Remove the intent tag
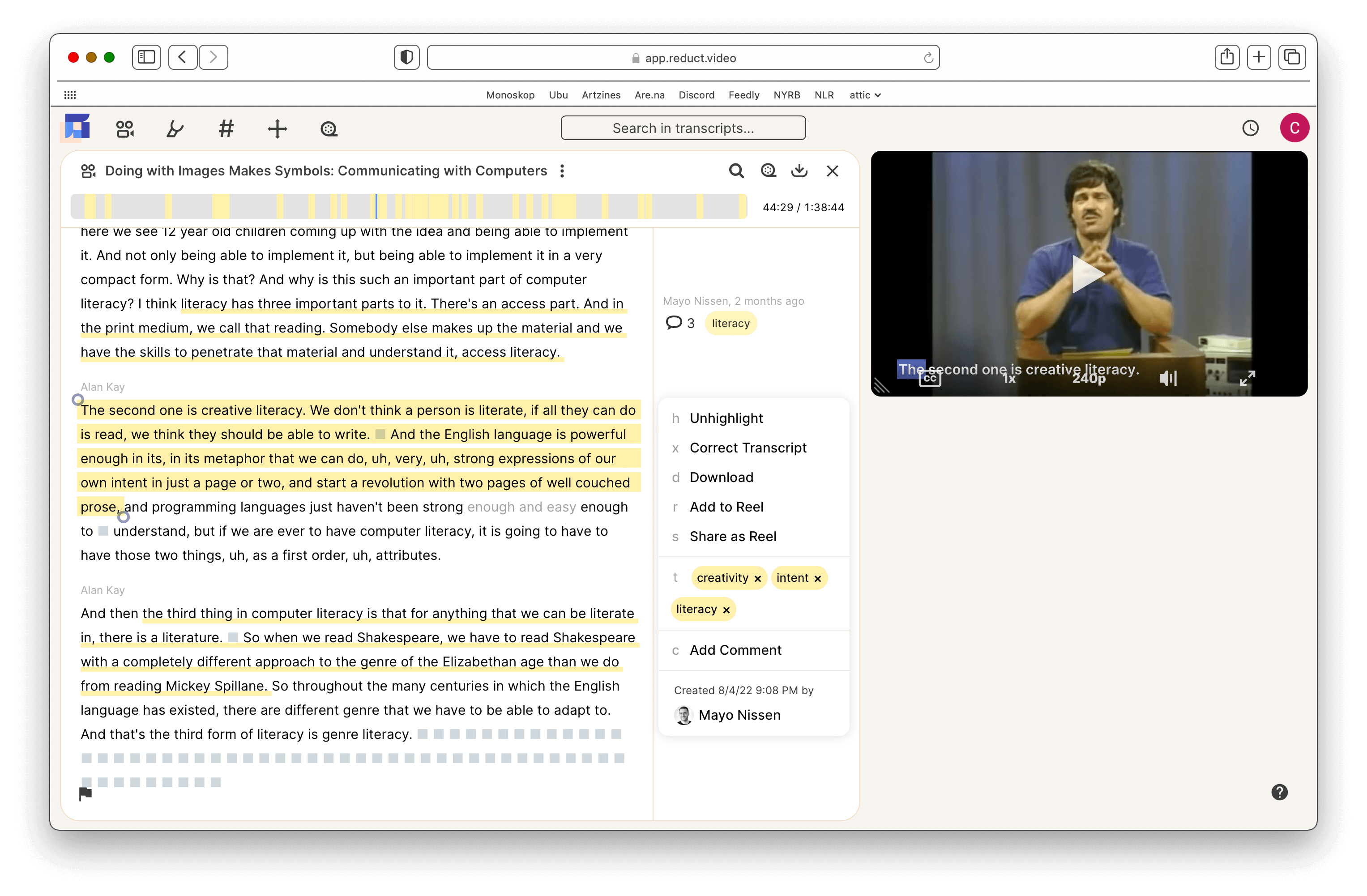 coord(817,578)
